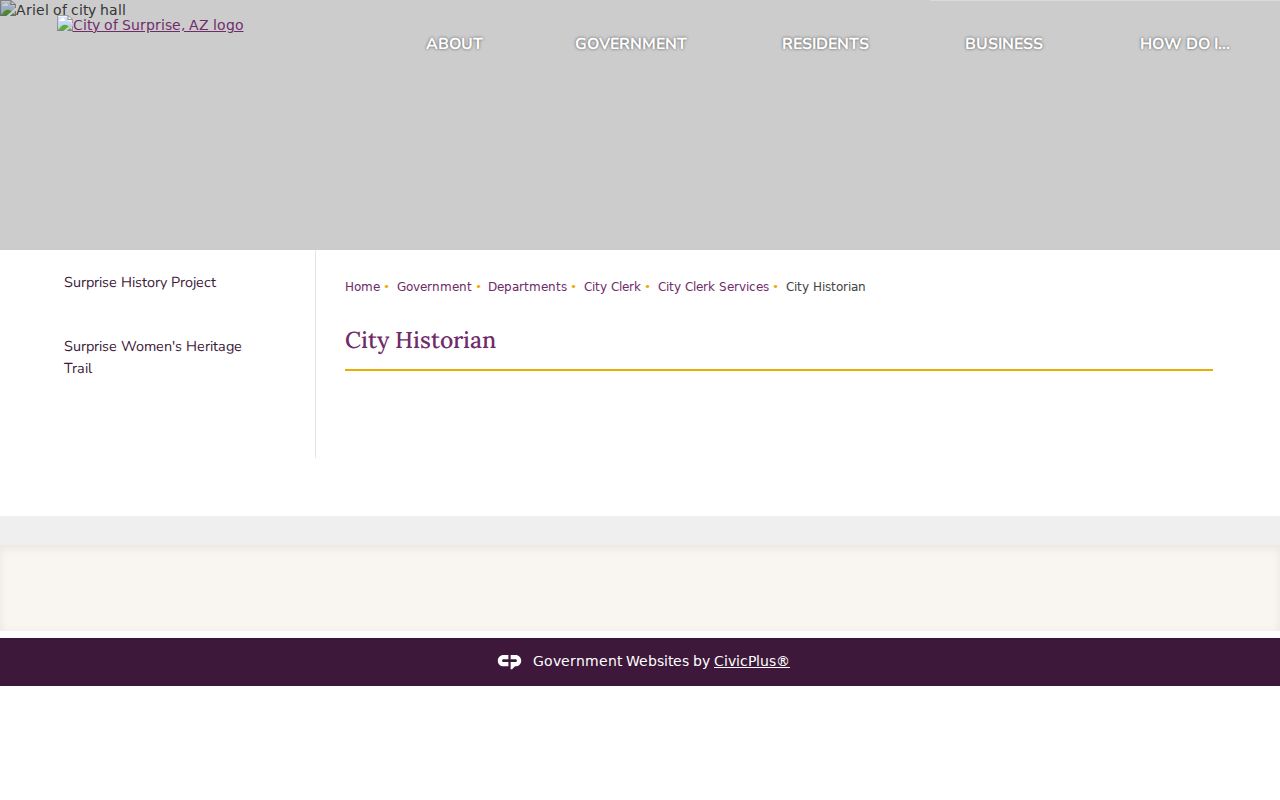The image size is (1280, 800).
Task: Open the Residents menu
Action: click(x=825, y=44)
